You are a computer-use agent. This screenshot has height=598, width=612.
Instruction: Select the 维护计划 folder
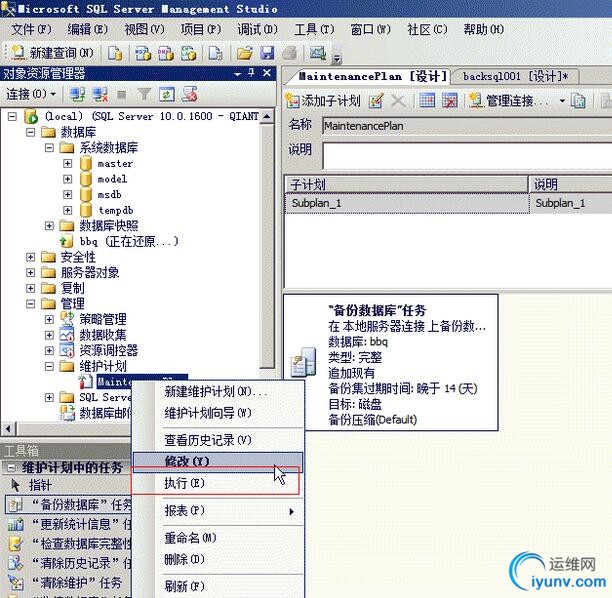point(103,366)
